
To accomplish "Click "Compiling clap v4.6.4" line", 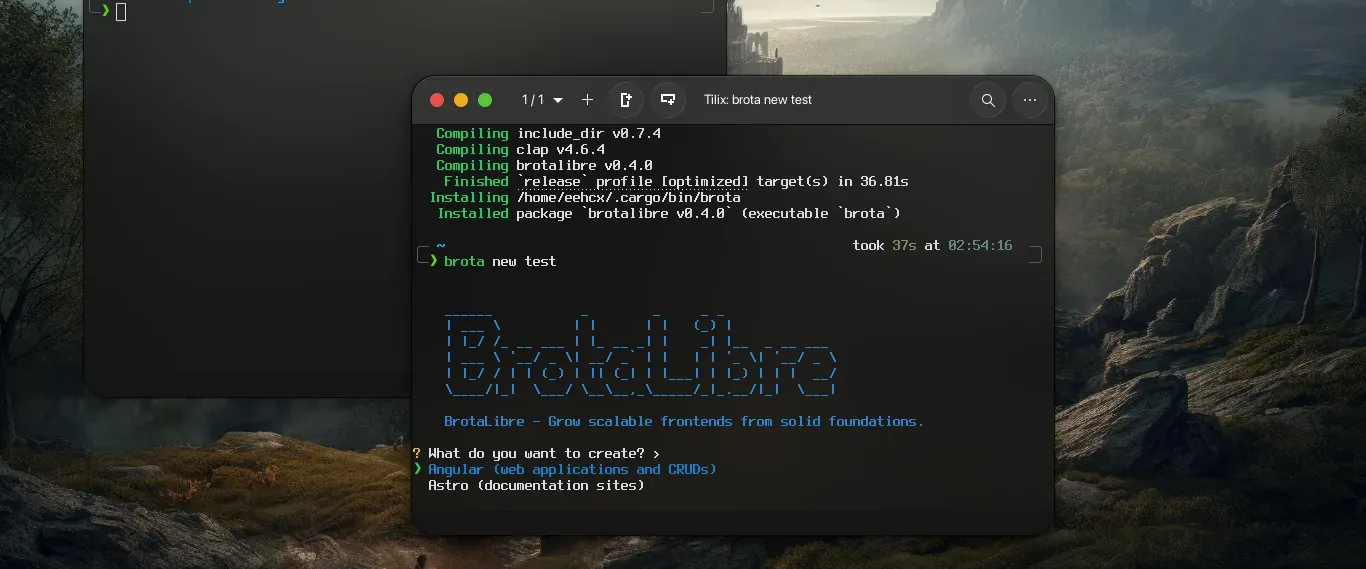I will (x=520, y=149).
